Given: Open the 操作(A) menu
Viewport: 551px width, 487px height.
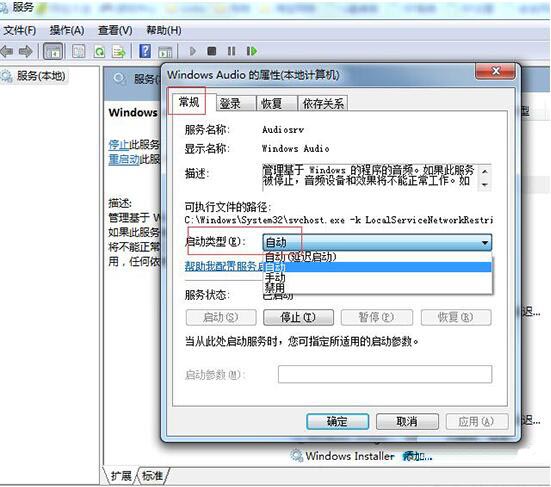Looking at the screenshot, I should [67, 31].
